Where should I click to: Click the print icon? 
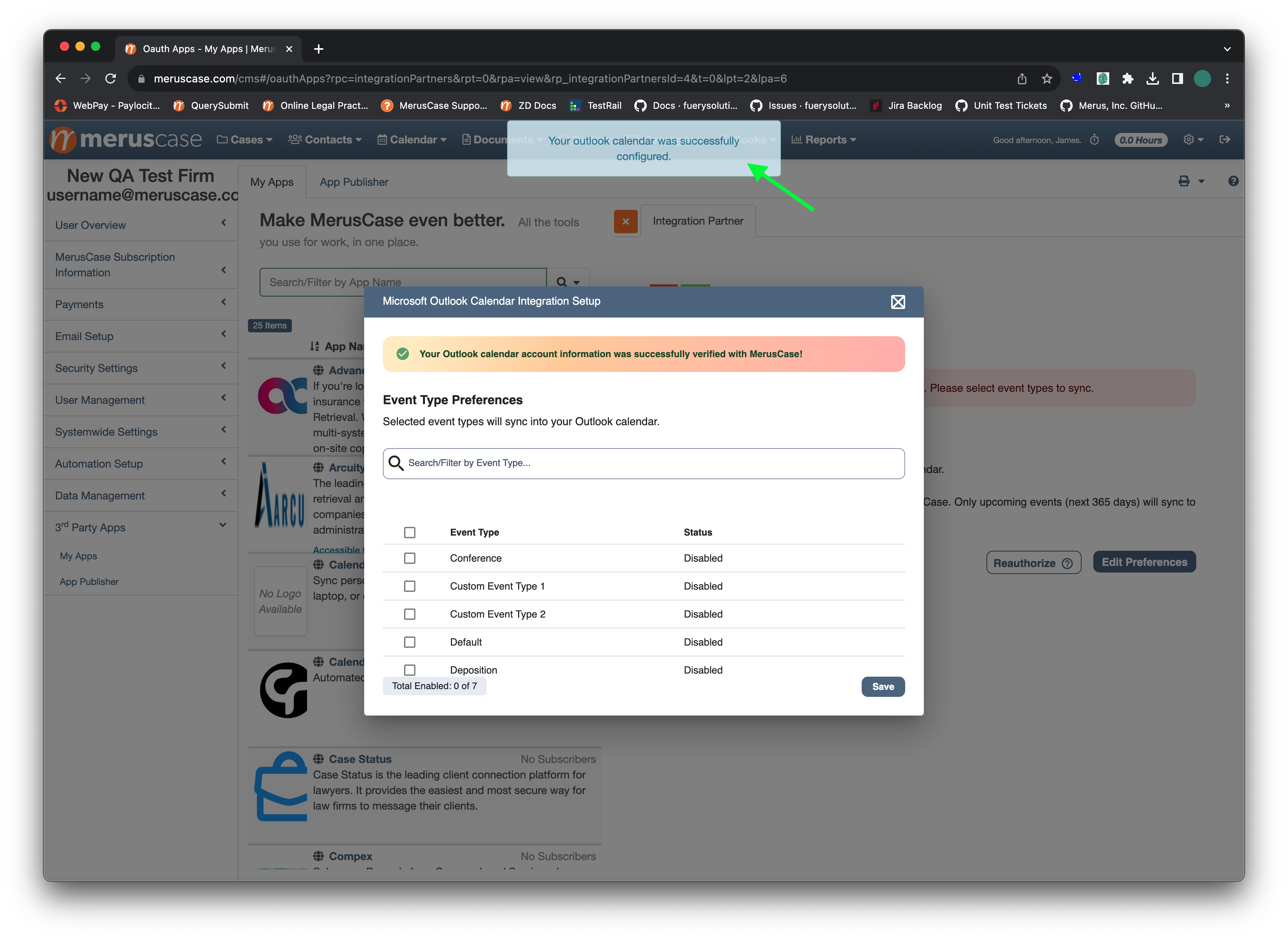[1183, 182]
